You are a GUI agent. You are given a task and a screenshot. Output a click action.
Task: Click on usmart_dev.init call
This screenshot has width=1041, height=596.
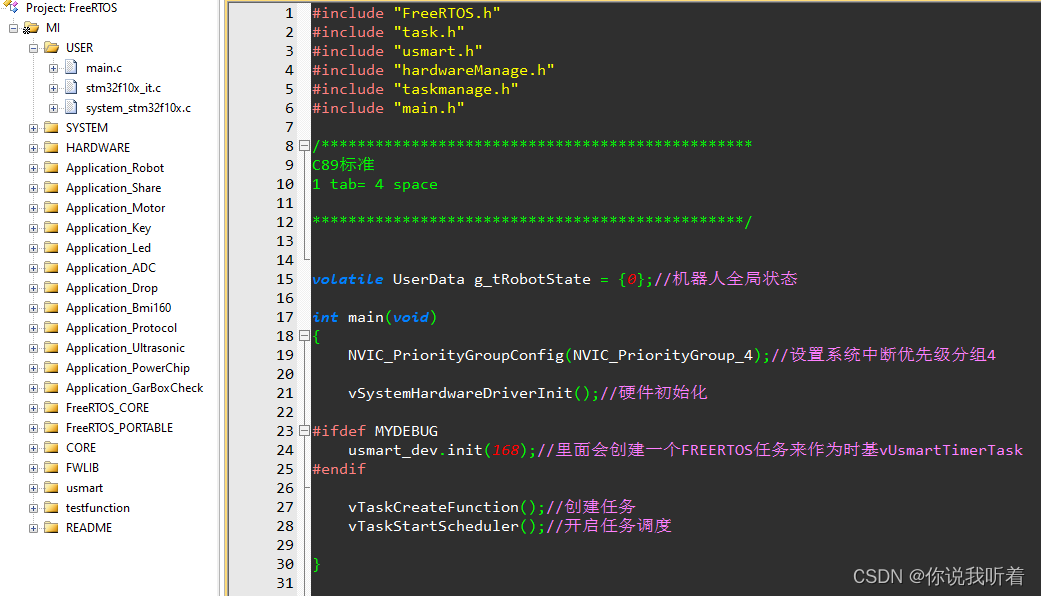tap(415, 450)
